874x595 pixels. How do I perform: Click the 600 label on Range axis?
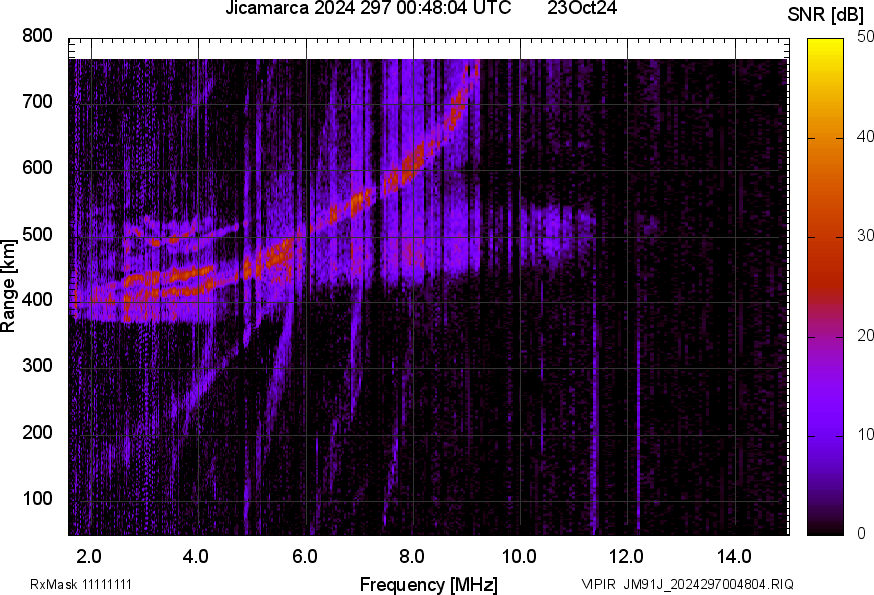coord(37,168)
